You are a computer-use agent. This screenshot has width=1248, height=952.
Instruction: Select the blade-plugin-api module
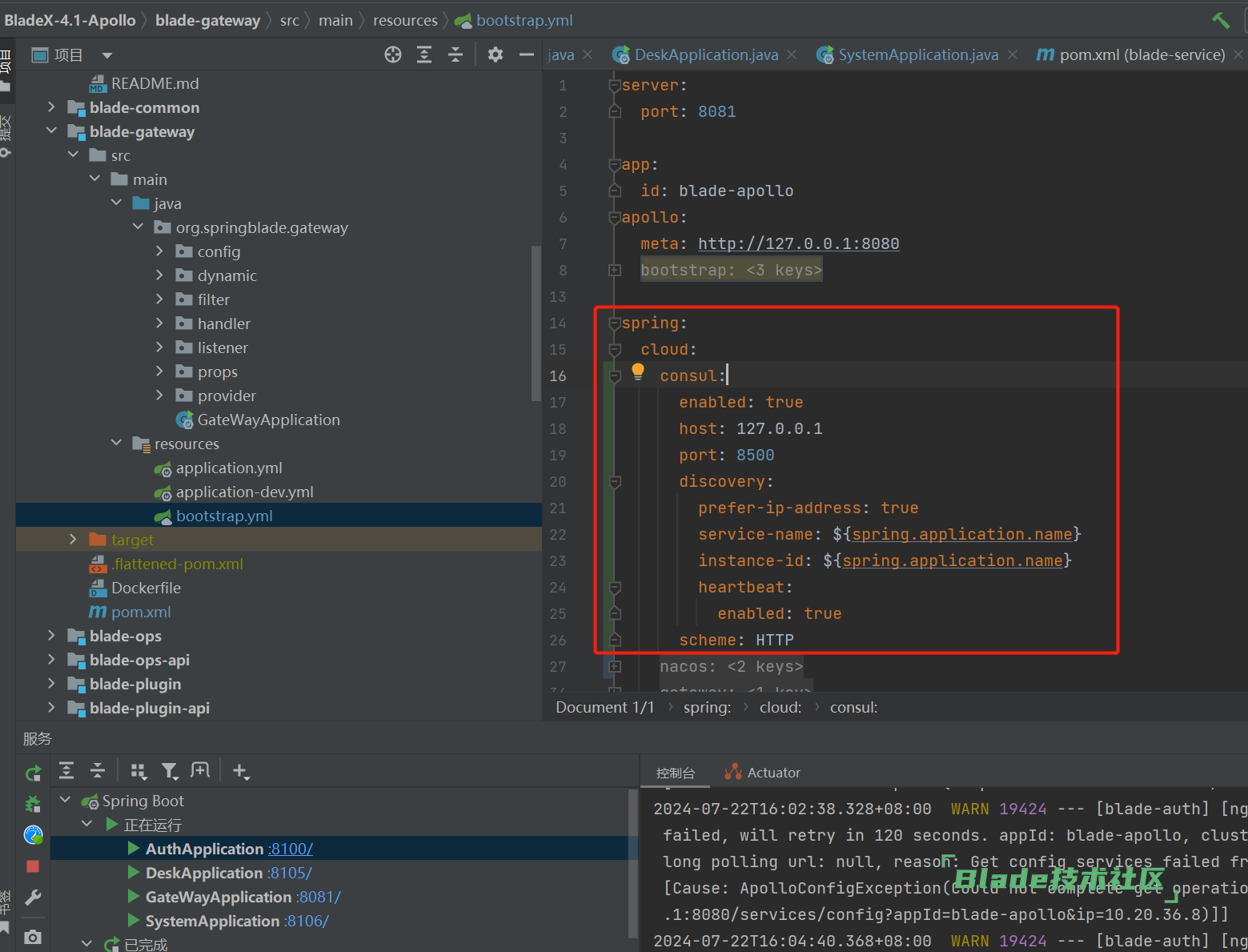(x=150, y=708)
